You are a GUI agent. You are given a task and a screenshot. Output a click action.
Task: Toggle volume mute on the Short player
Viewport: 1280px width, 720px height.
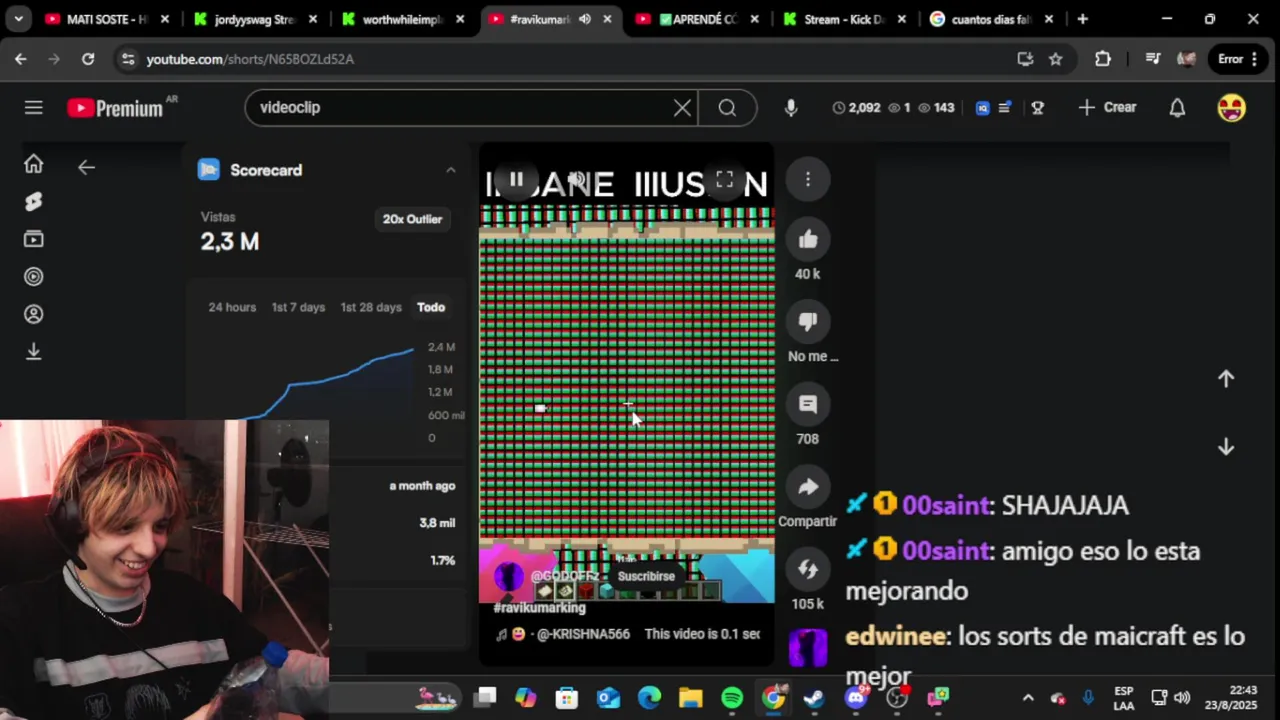(577, 180)
